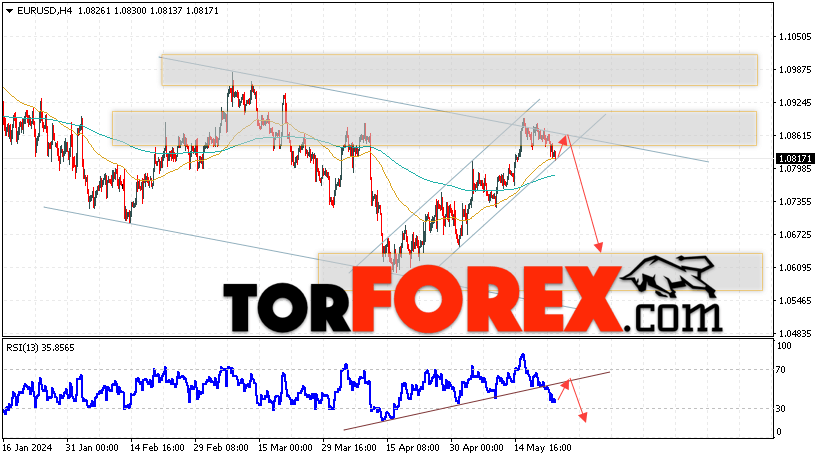
Task: Click the 14 May 16:00 time label
Action: [542, 448]
